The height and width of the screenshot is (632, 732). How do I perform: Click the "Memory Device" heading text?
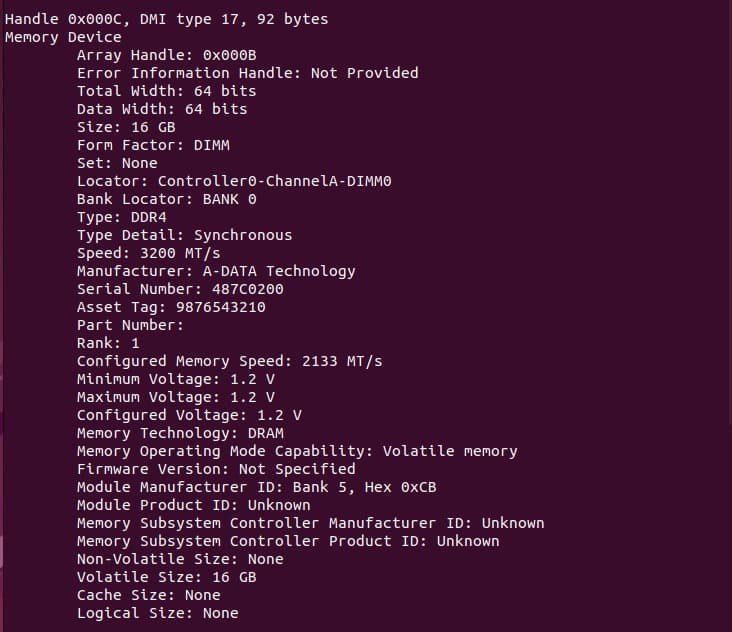click(63, 37)
